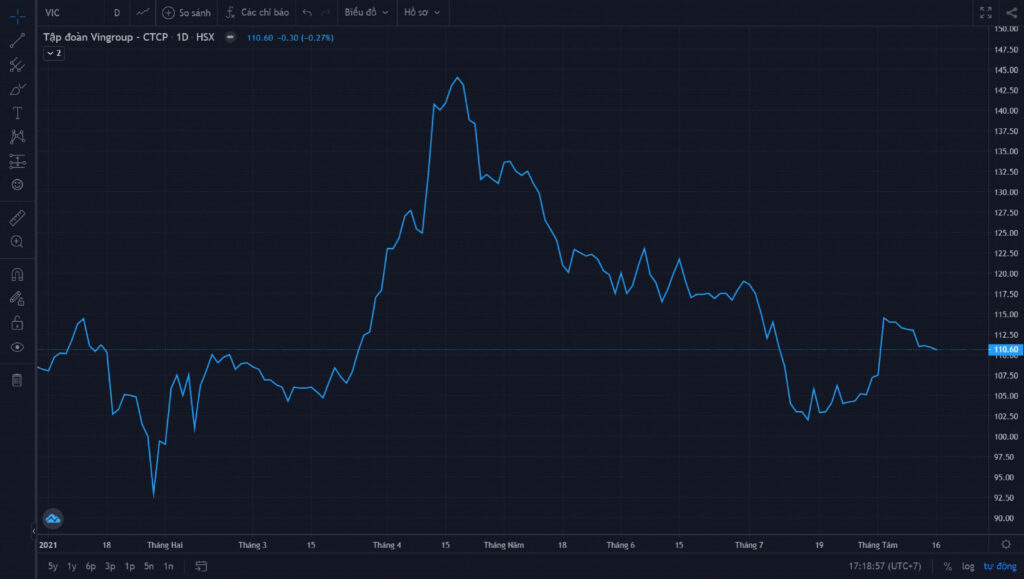Collapse the left drawing toolbar arrow

point(33,531)
